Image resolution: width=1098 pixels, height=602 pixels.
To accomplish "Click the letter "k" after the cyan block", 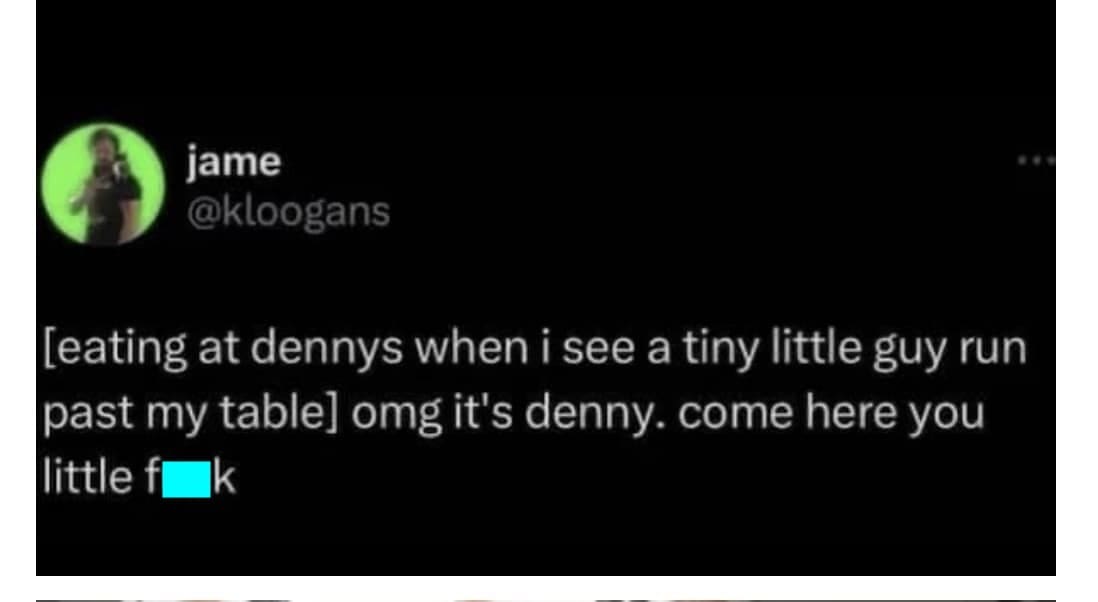I will pyautogui.click(x=225, y=477).
